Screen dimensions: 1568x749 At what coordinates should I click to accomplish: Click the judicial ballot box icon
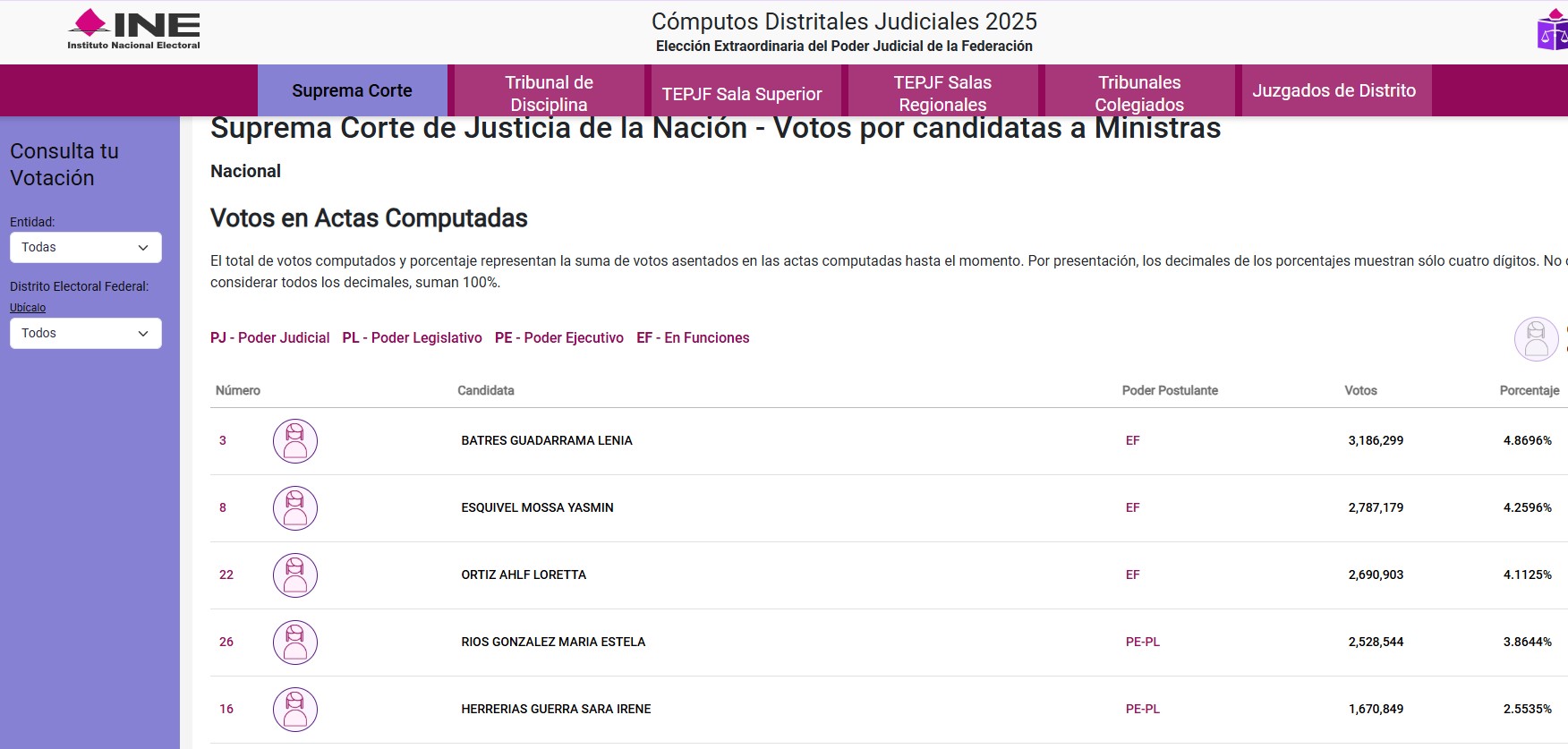[x=1553, y=31]
